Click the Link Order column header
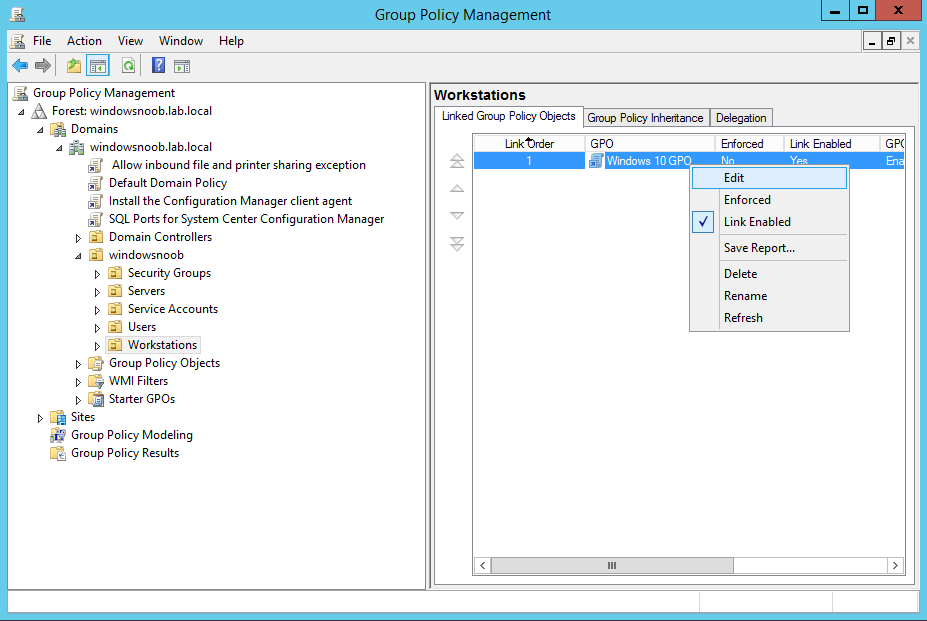This screenshot has height=621, width=927. pyautogui.click(x=529, y=144)
